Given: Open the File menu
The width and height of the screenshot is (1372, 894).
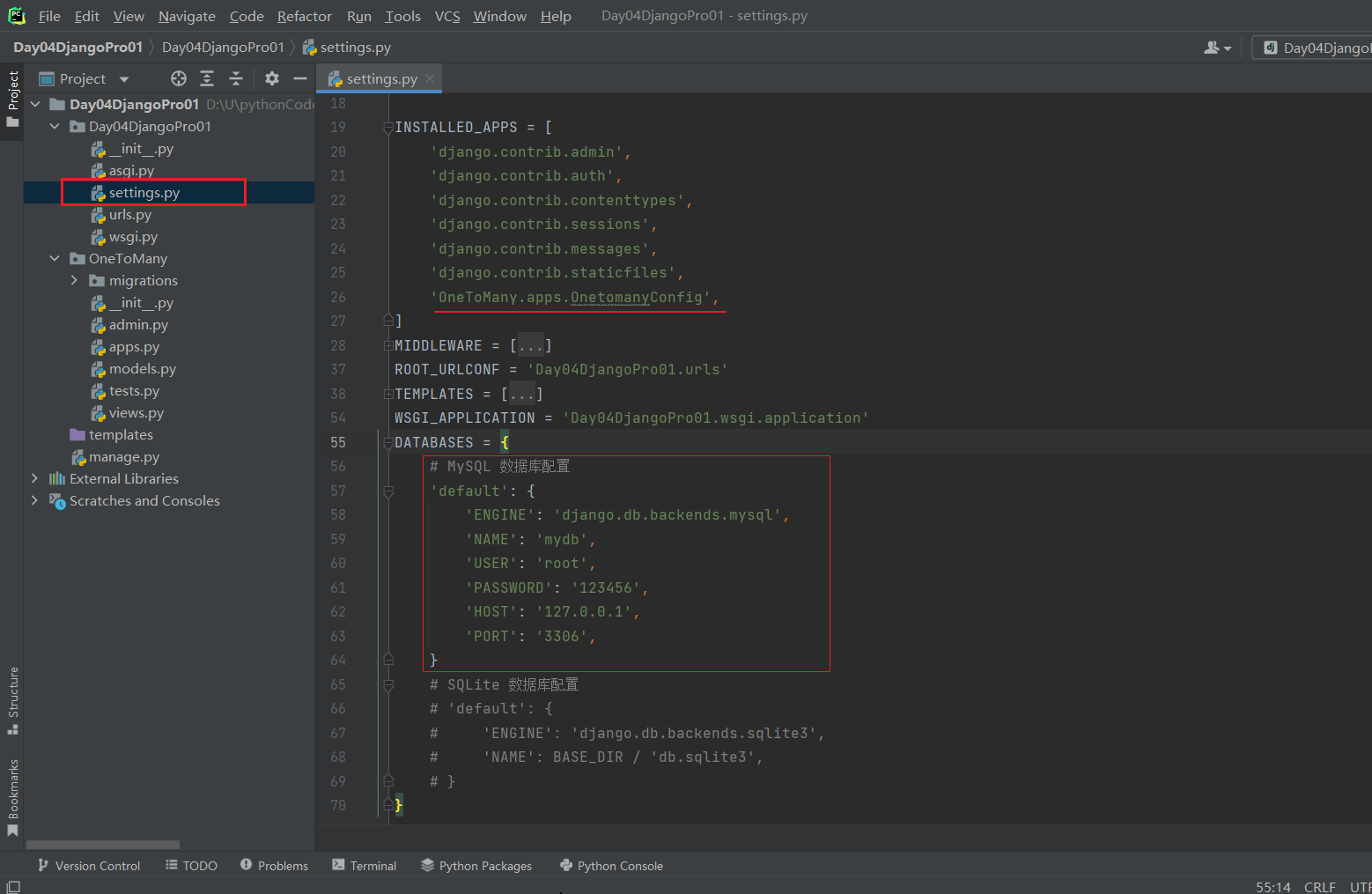Looking at the screenshot, I should coord(49,16).
